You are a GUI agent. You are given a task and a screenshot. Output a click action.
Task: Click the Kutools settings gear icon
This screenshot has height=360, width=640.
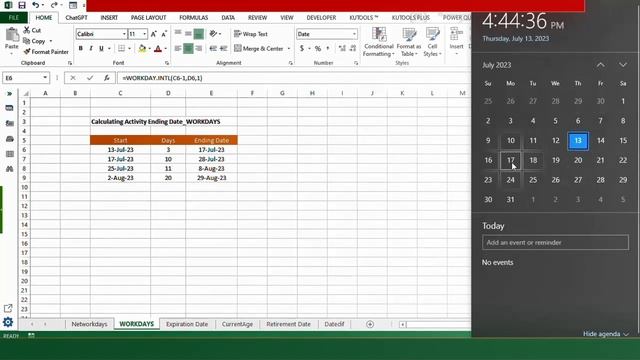pyautogui.click(x=8, y=322)
